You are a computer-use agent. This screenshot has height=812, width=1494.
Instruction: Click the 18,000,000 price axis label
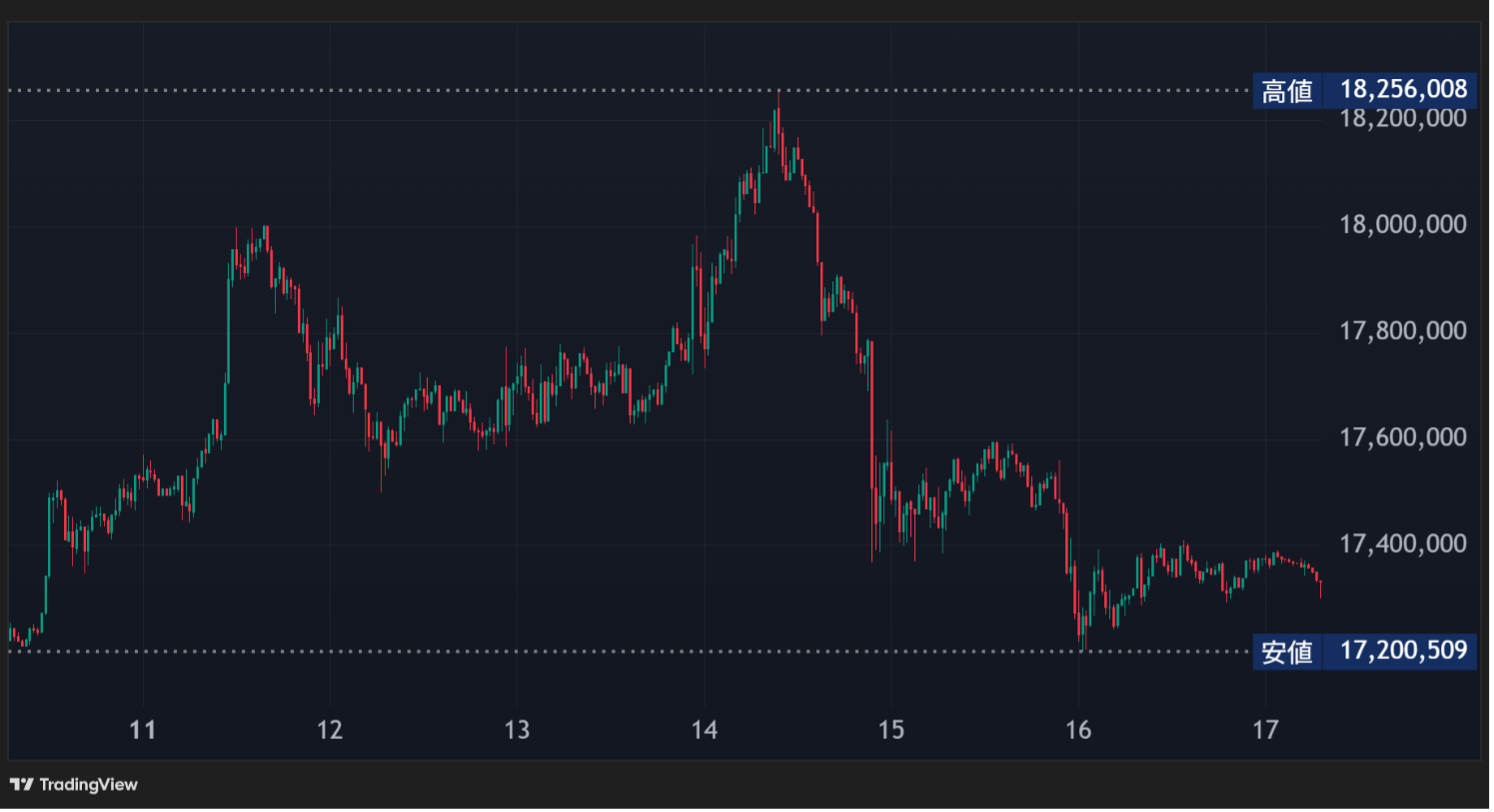click(1403, 224)
